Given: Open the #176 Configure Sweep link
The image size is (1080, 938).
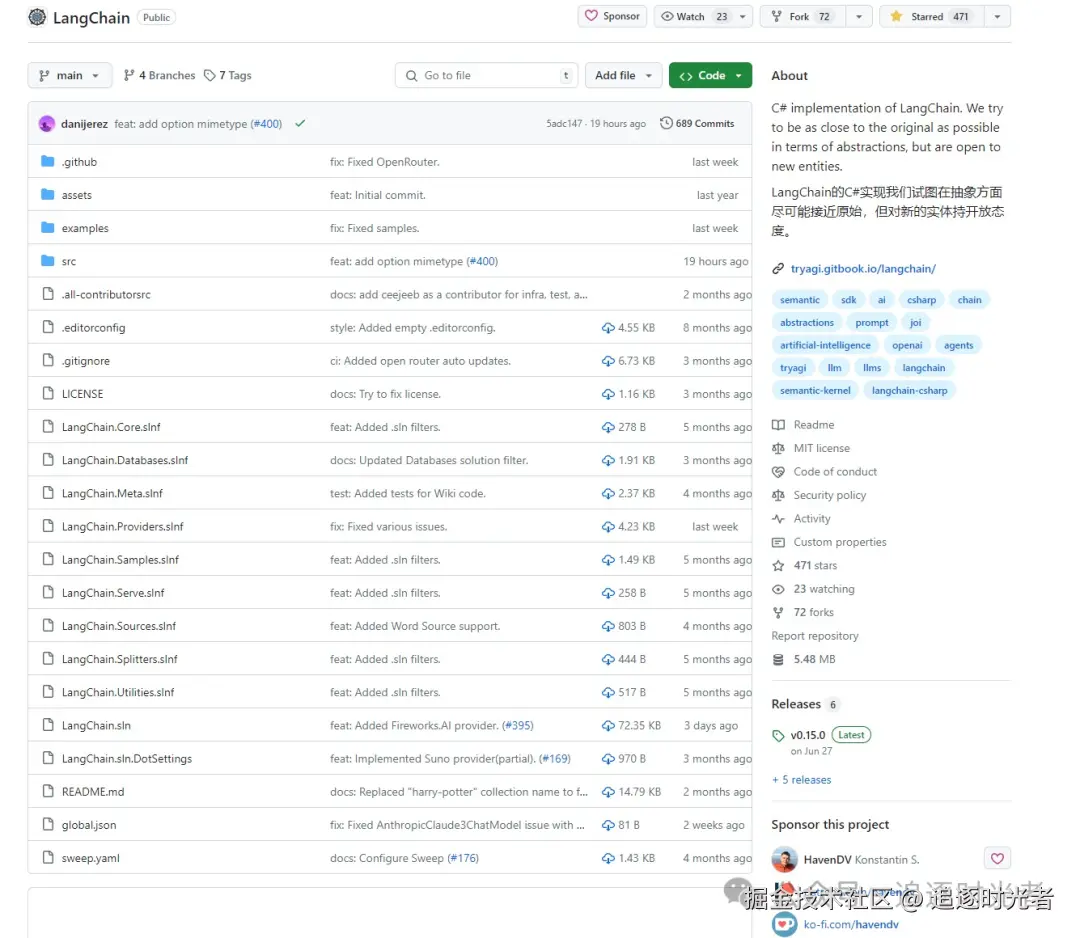Looking at the screenshot, I should coord(463,858).
